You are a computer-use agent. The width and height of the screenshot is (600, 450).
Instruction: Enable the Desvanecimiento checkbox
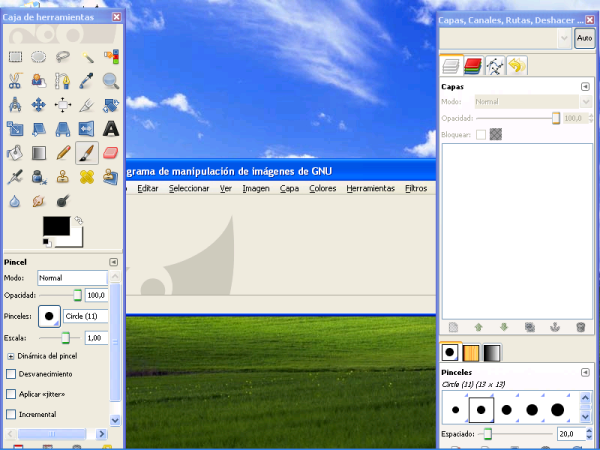click(x=11, y=373)
